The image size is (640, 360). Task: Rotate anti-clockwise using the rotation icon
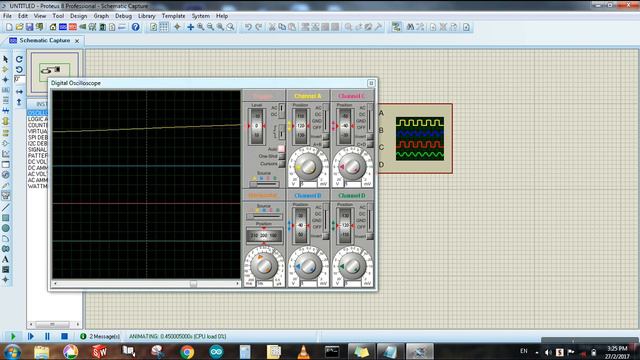point(19,69)
